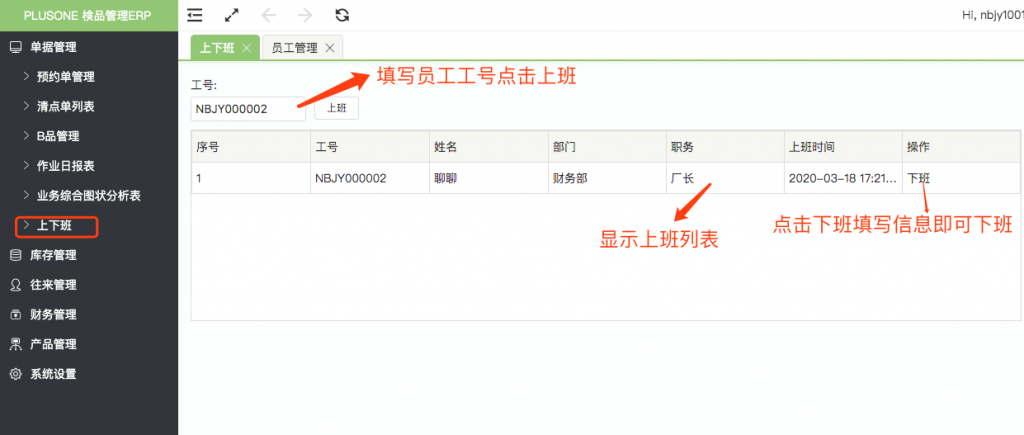Click the 操作 column header
Viewport: 1024px width, 435px height.
point(961,147)
